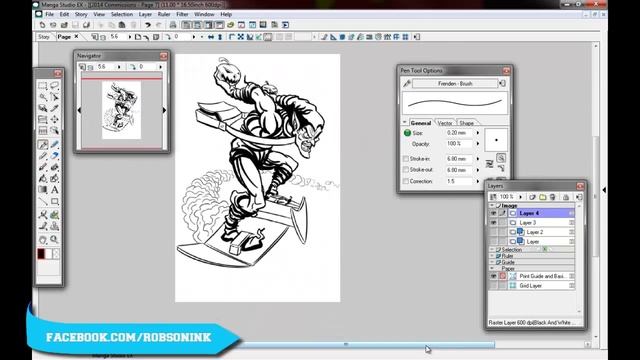Image resolution: width=640 pixels, height=360 pixels.
Task: Select the Pencil tool in the toolbox
Action: coord(42,156)
